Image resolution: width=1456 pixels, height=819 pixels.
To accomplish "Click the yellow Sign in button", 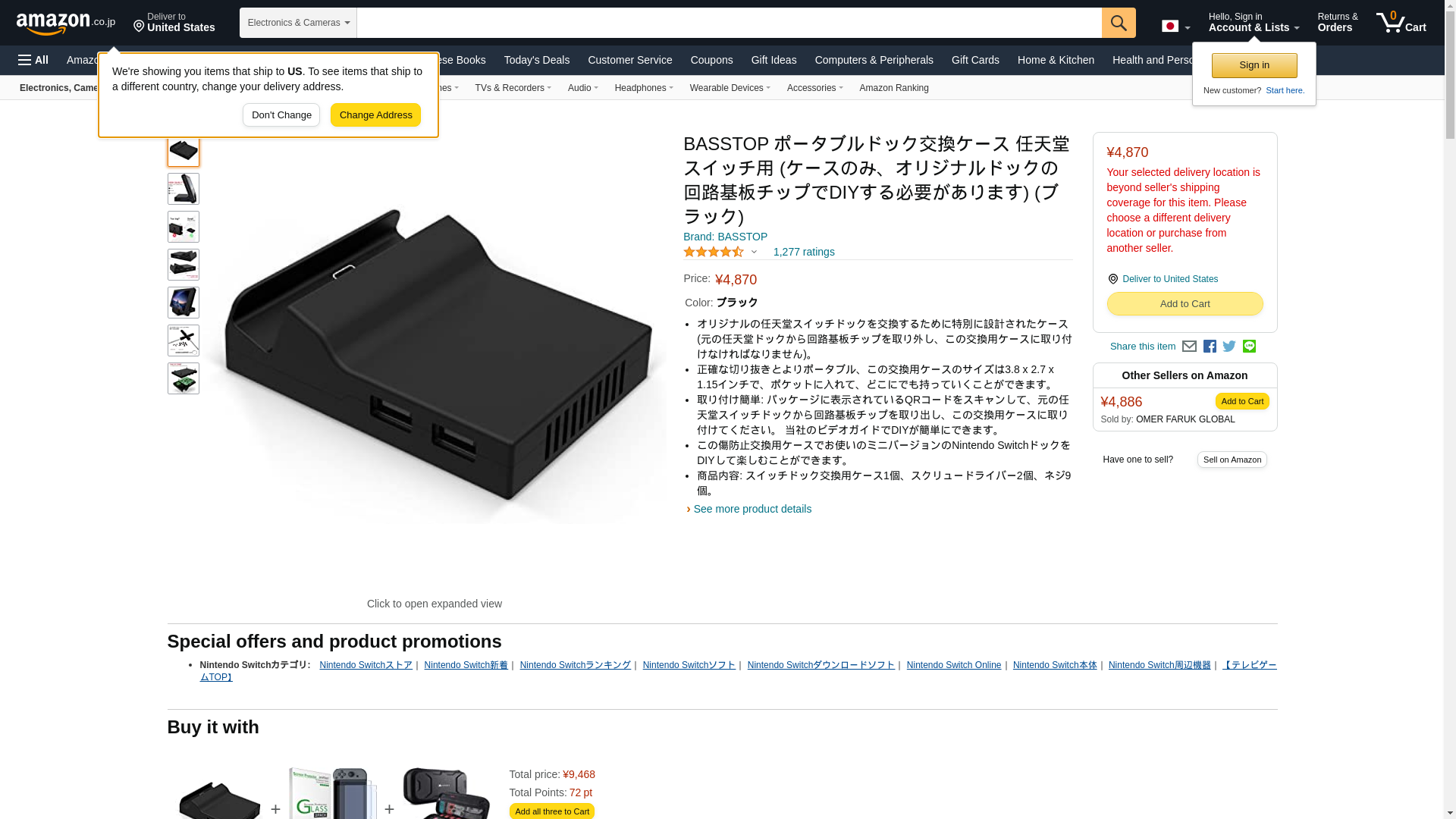I will (1254, 65).
